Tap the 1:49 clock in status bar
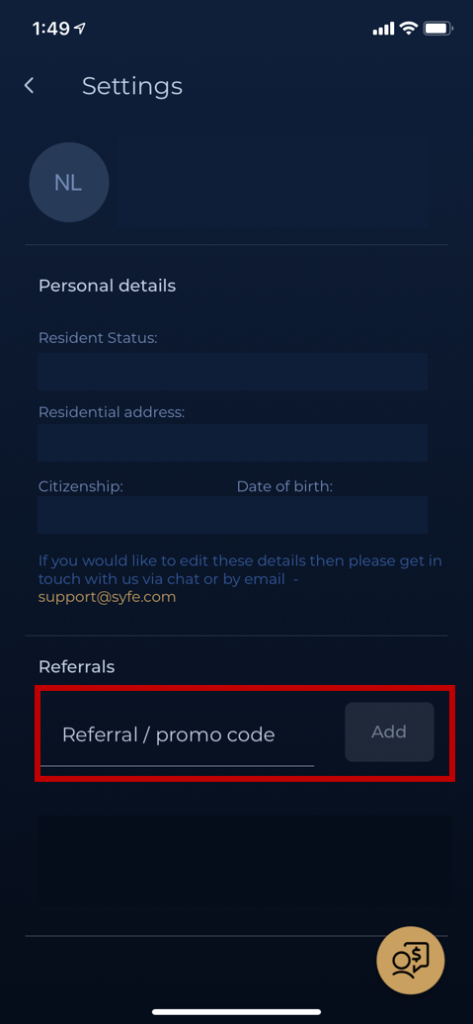 coord(50,29)
